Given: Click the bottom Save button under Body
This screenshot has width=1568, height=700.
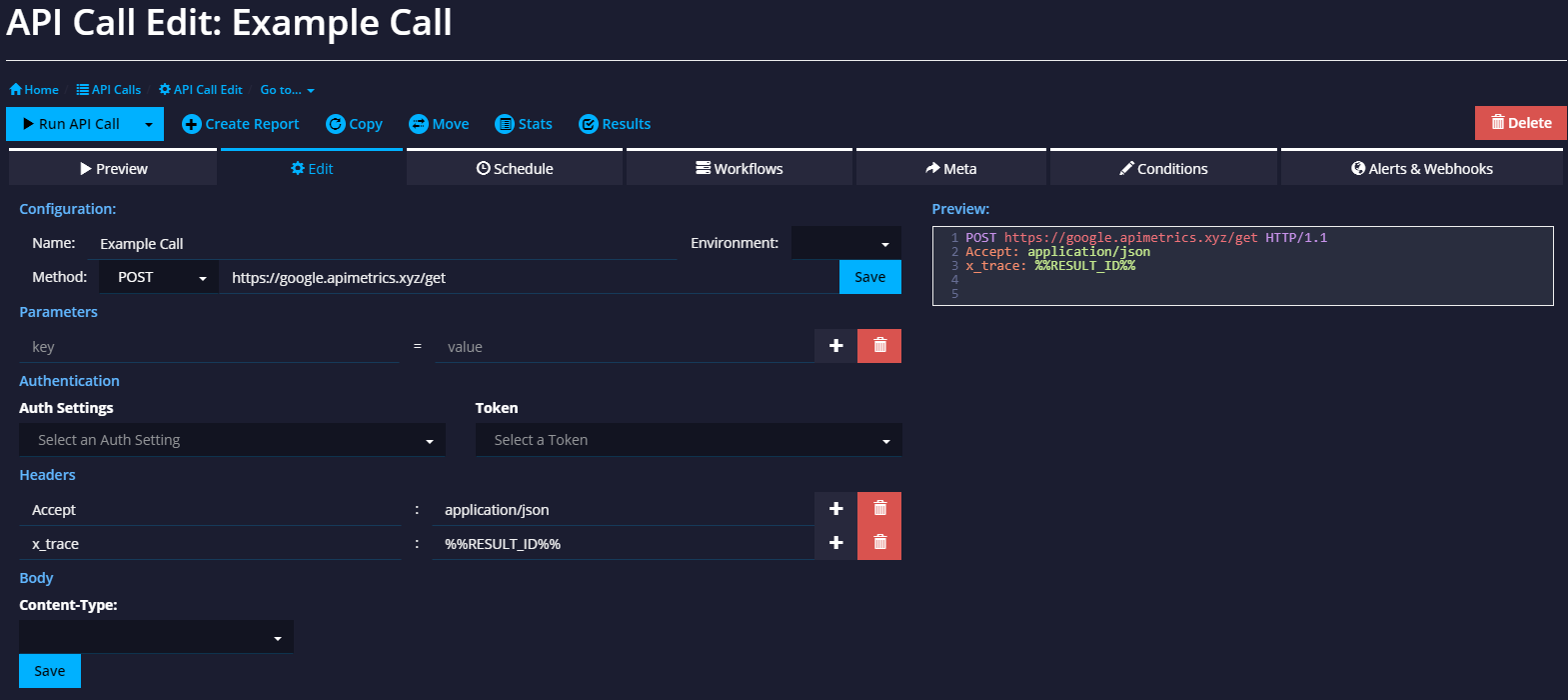Looking at the screenshot, I should point(50,671).
